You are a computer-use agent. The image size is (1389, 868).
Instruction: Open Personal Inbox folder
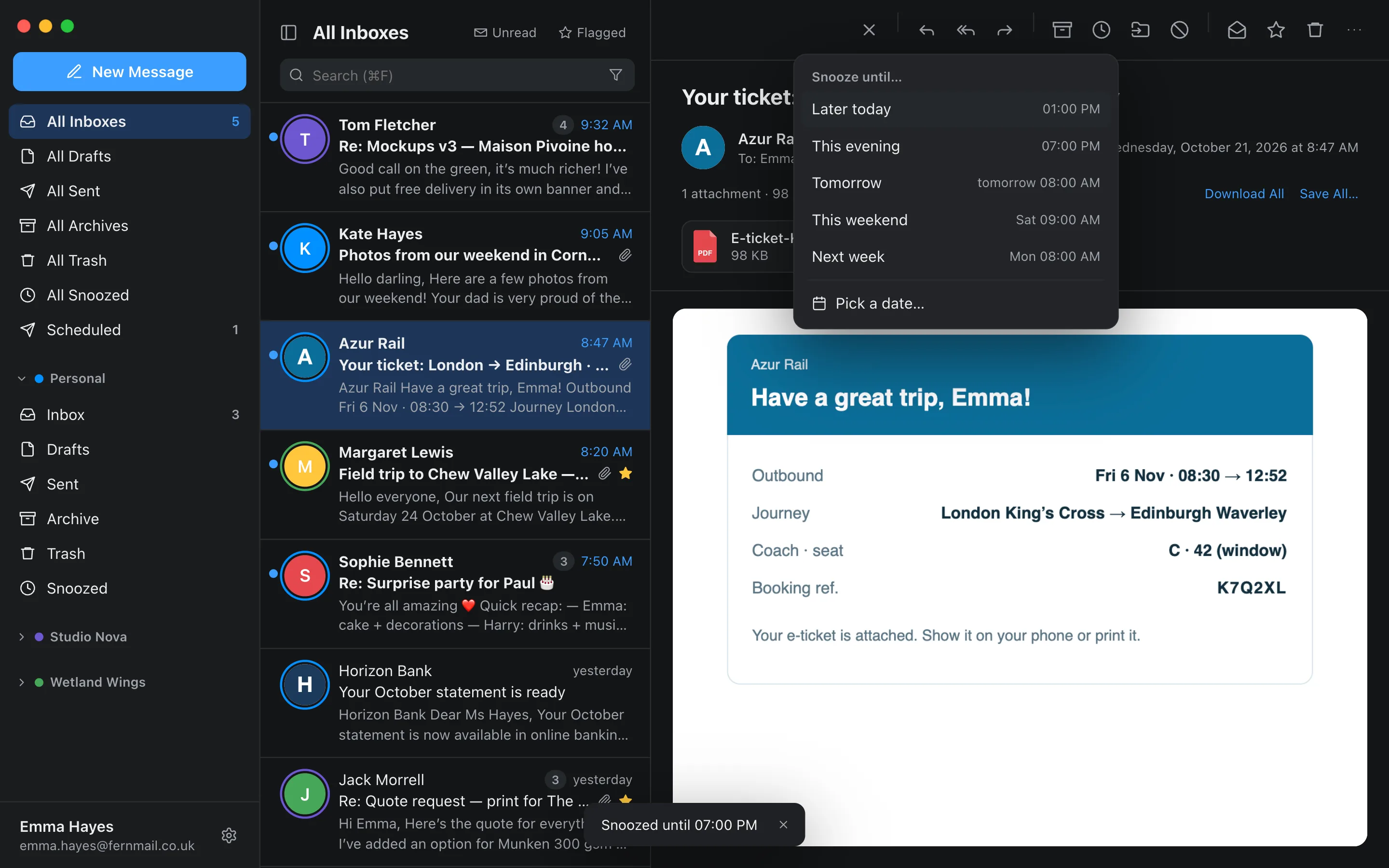pyautogui.click(x=130, y=415)
